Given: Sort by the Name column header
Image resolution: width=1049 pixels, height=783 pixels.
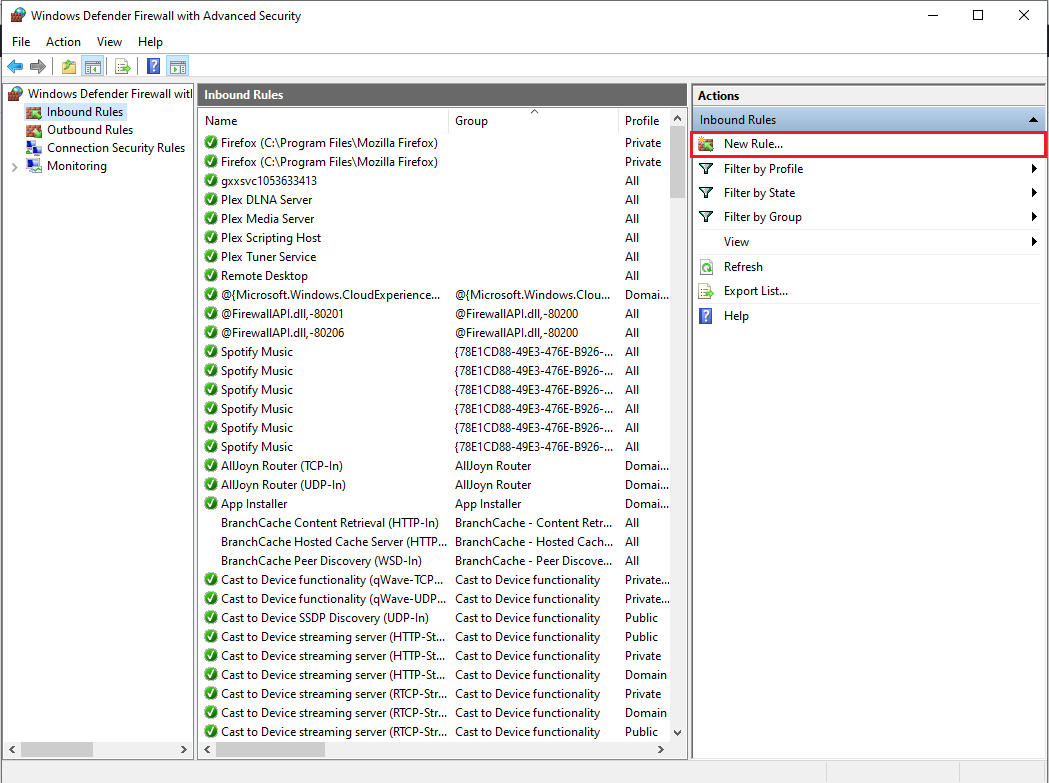Looking at the screenshot, I should [x=324, y=120].
